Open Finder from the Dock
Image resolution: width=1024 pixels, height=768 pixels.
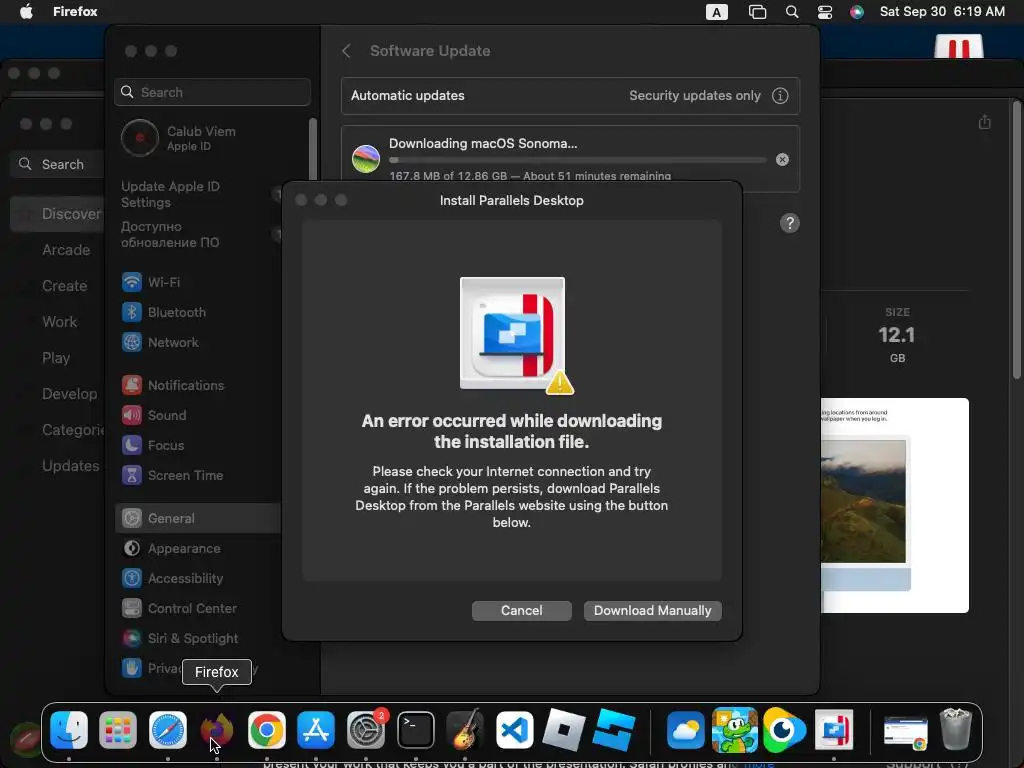[69, 729]
